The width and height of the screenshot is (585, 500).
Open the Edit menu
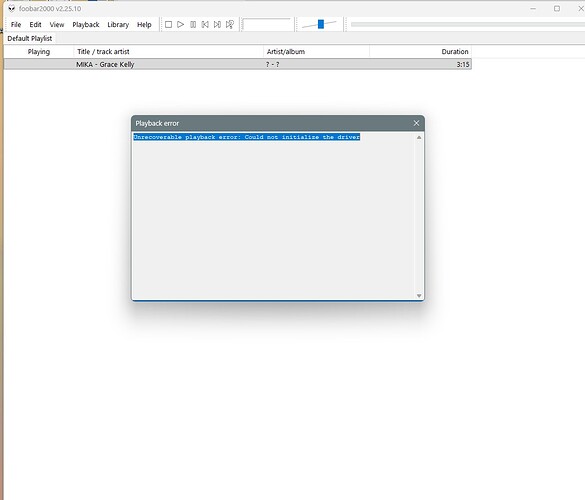pos(35,25)
